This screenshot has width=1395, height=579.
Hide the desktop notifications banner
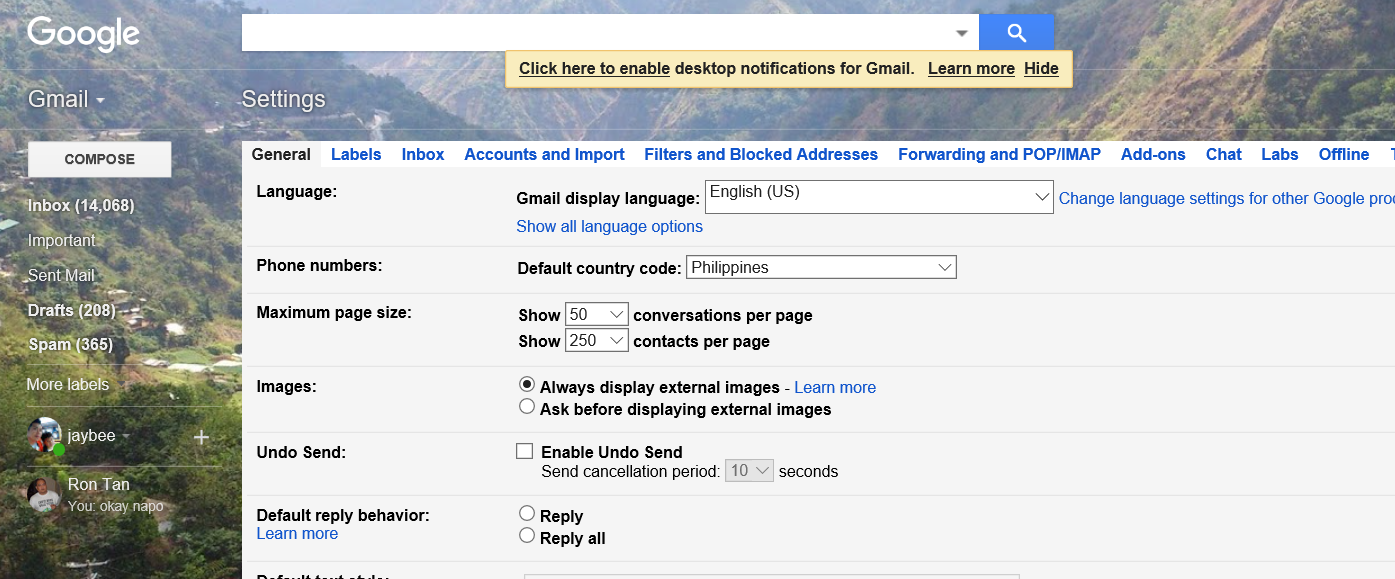pos(1041,68)
